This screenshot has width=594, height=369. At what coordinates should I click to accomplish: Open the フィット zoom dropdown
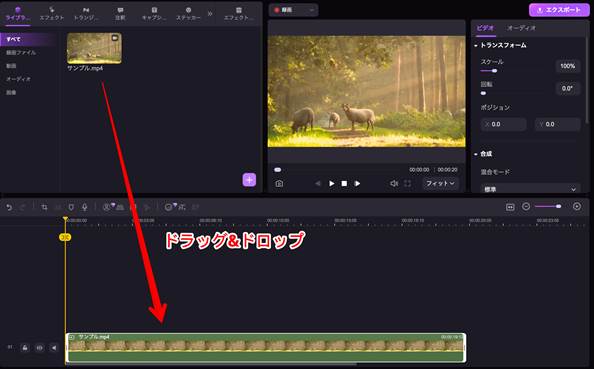point(440,183)
